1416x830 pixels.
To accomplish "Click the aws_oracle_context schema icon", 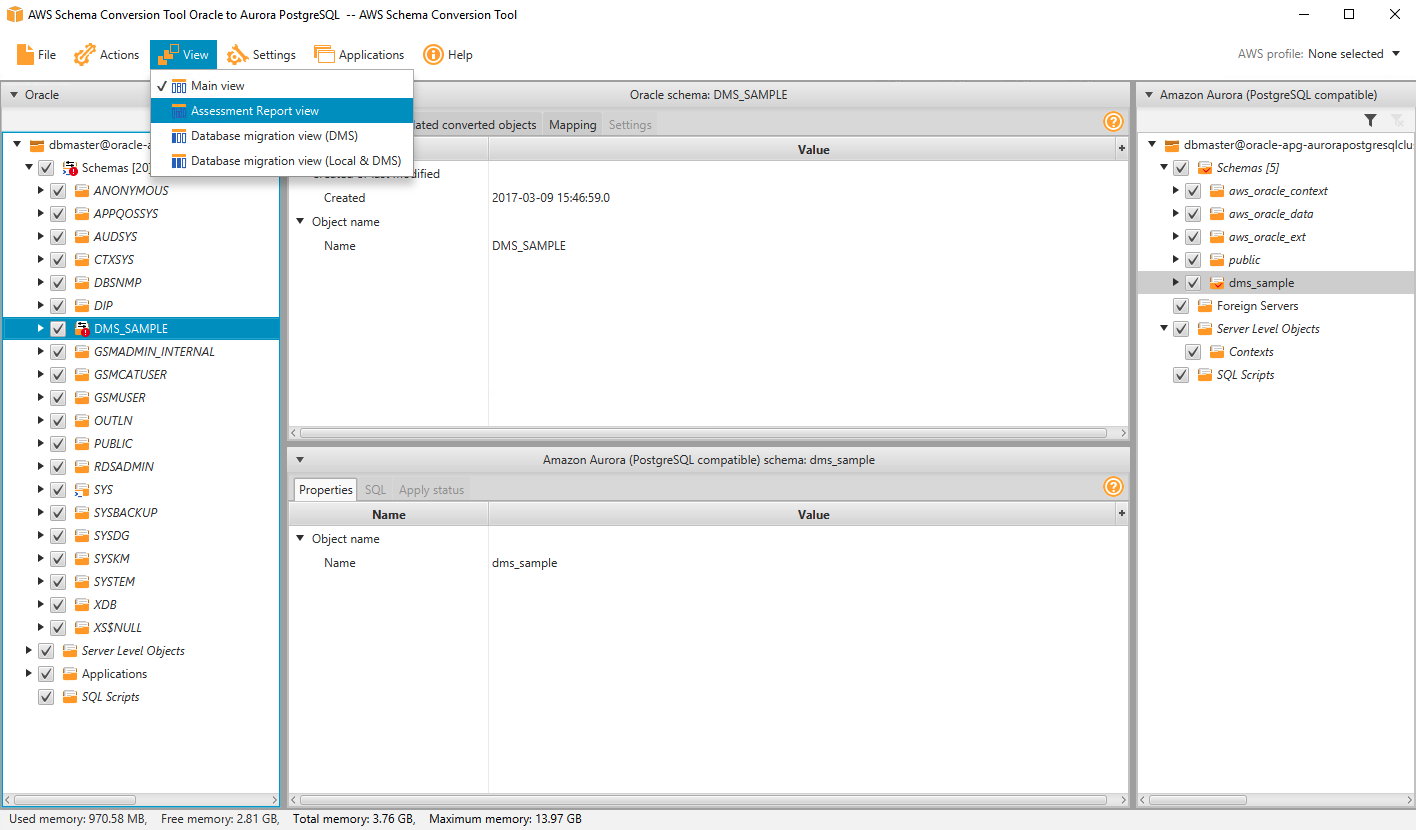I will click(1217, 191).
